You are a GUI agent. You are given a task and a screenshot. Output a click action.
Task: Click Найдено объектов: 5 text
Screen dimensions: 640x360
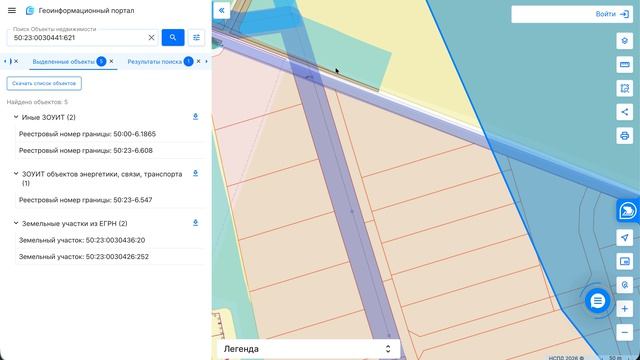pyautogui.click(x=37, y=102)
